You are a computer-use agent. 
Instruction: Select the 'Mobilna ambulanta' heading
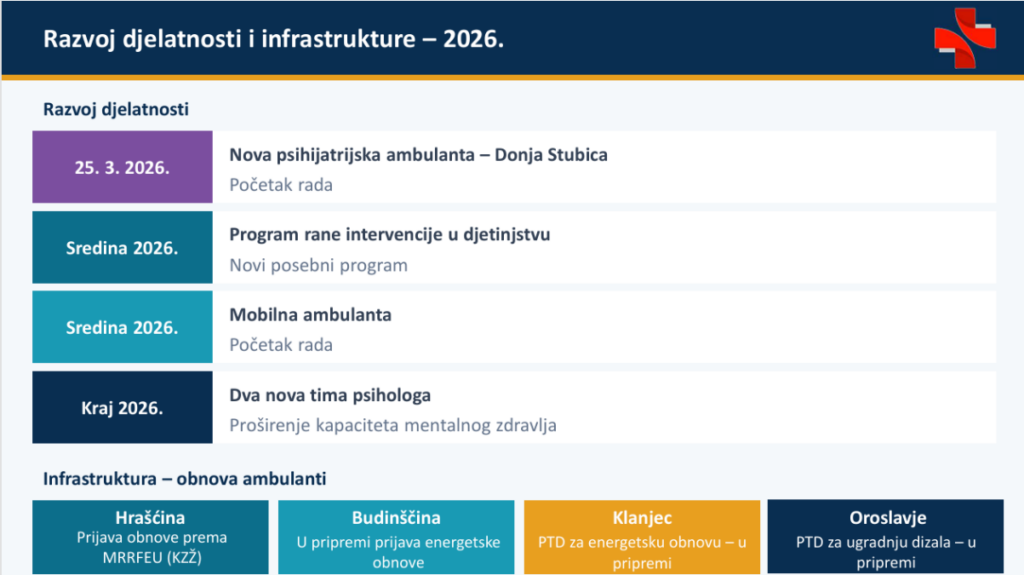click(310, 315)
